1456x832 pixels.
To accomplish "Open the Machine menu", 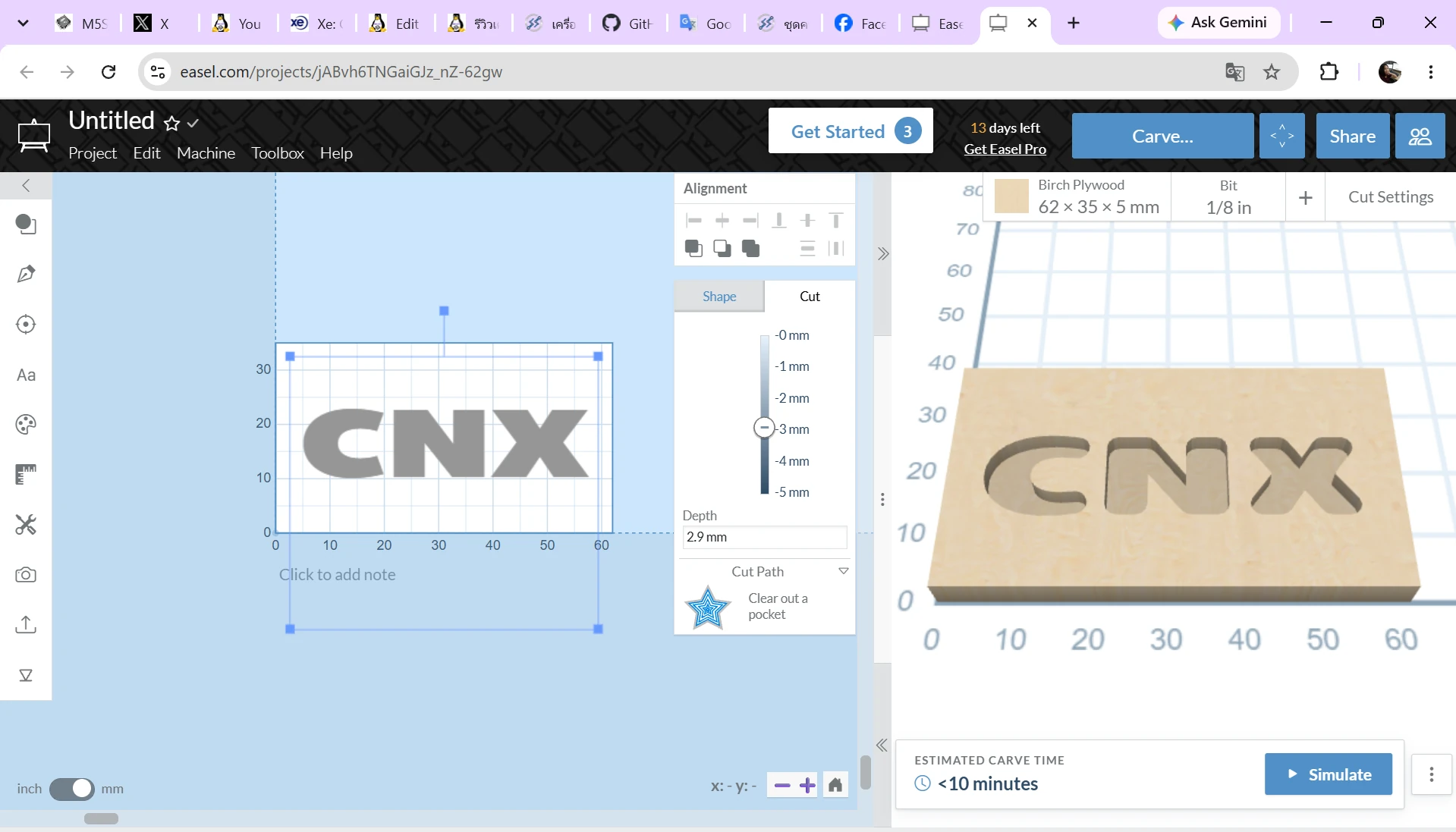I will coord(206,153).
